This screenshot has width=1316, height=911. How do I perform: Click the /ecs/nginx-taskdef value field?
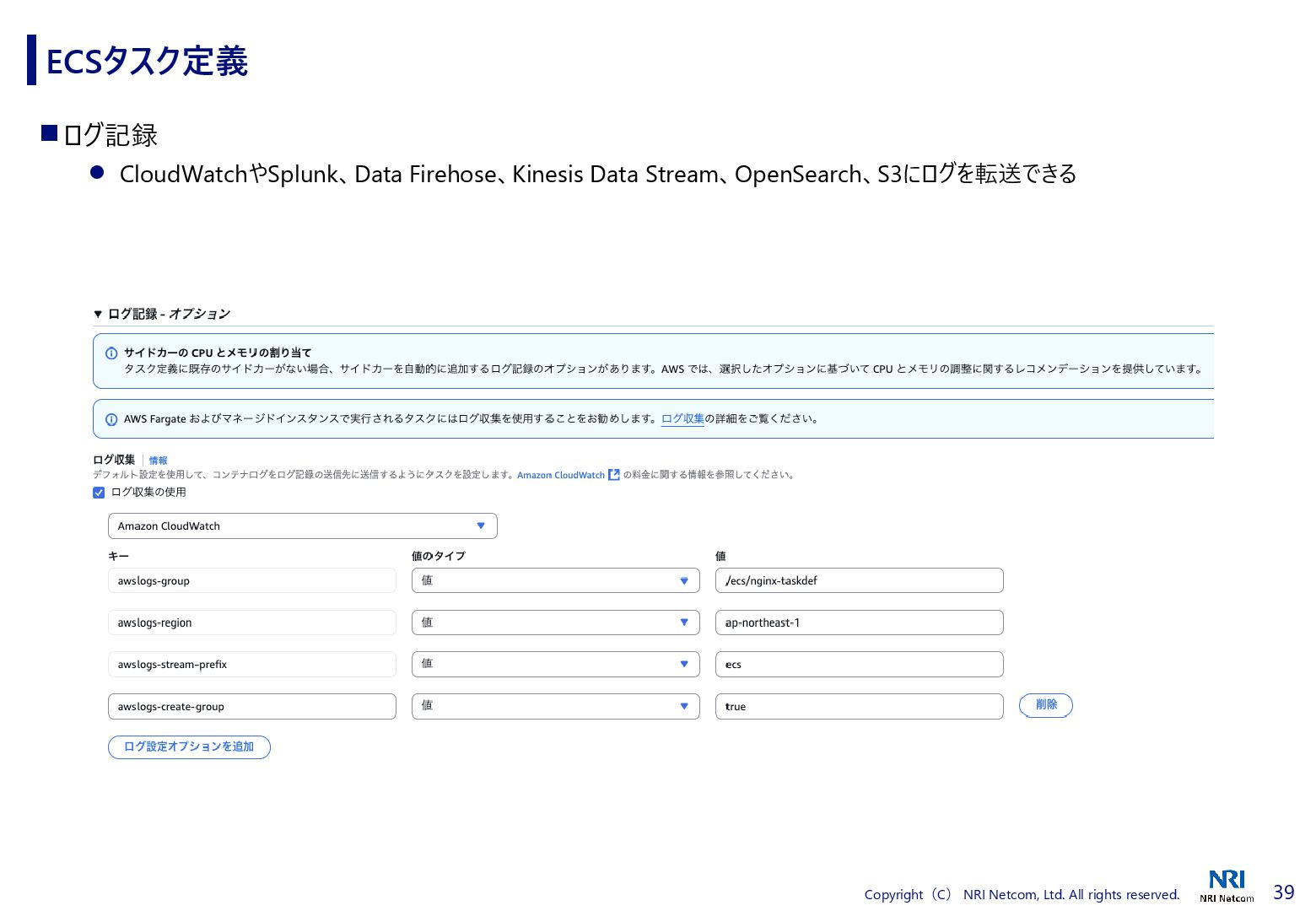pyautogui.click(x=860, y=580)
